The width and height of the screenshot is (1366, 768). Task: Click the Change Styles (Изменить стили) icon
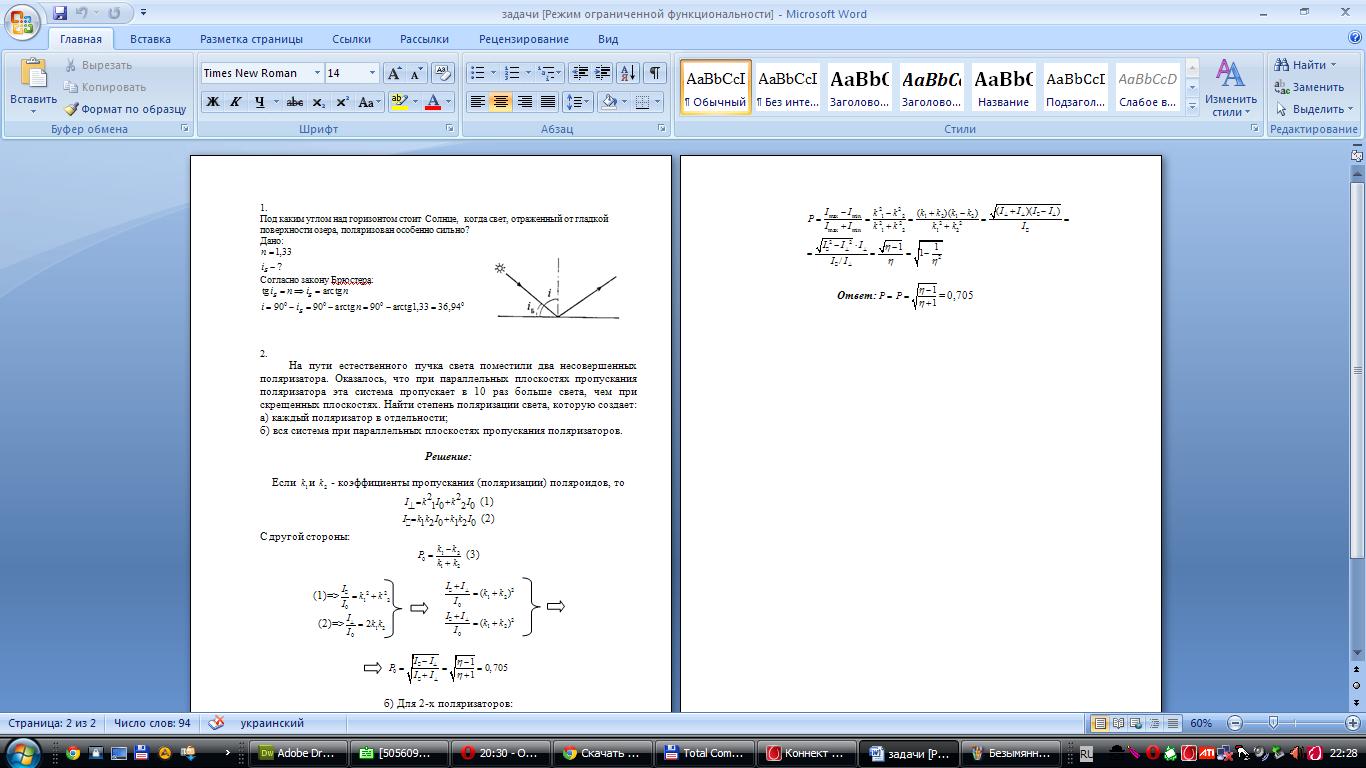[1230, 88]
